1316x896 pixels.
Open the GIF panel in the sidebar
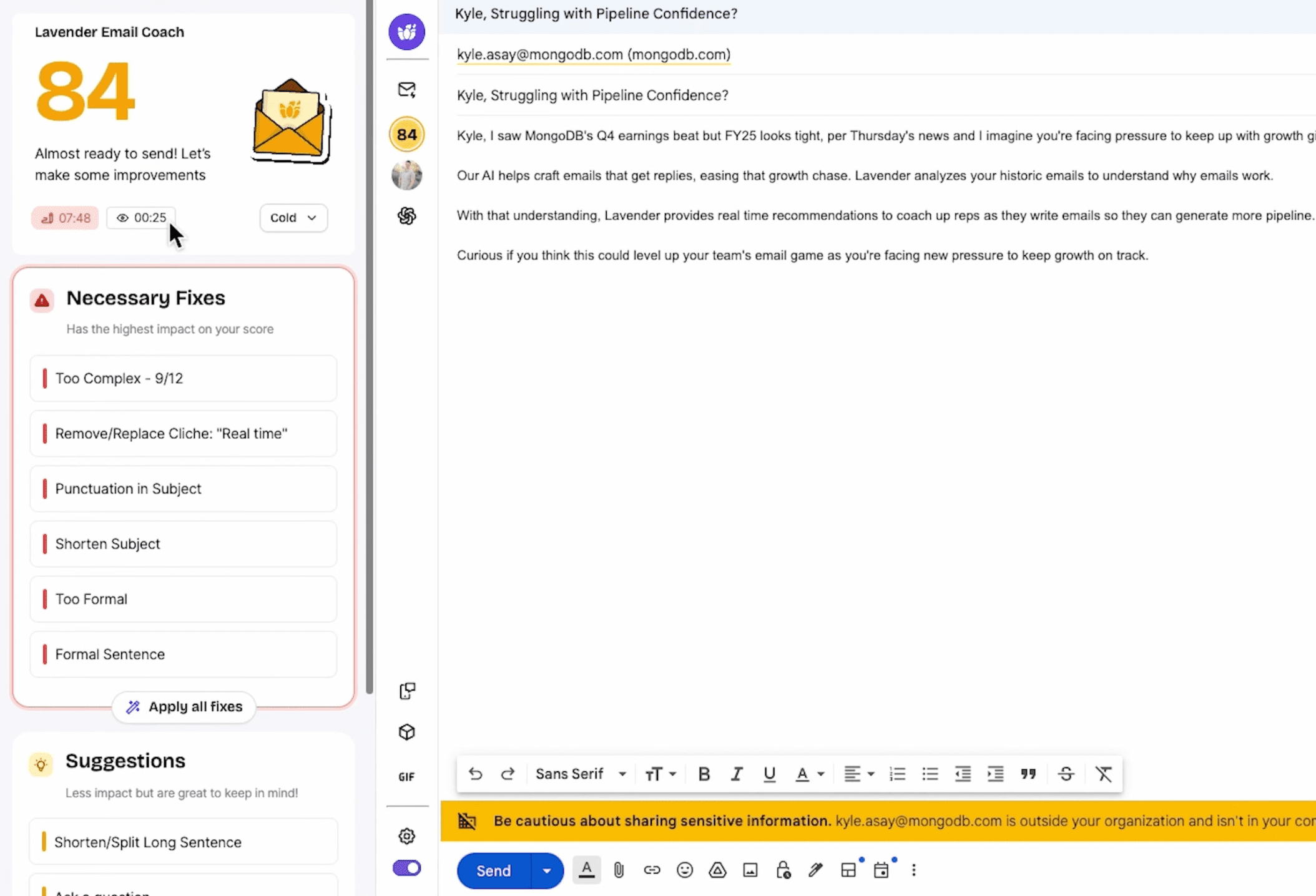click(406, 776)
